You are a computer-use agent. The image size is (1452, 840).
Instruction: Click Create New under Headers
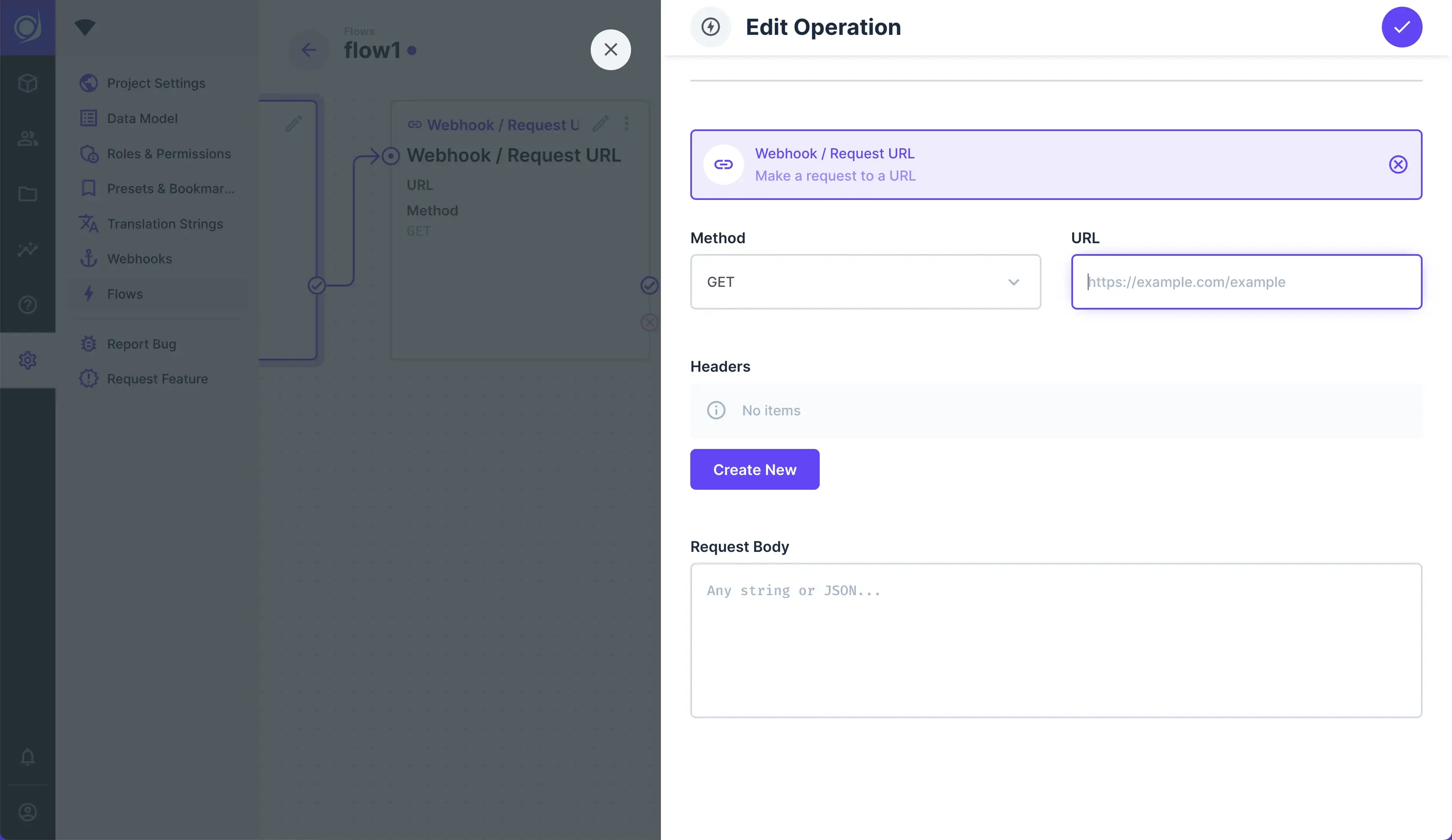point(754,469)
